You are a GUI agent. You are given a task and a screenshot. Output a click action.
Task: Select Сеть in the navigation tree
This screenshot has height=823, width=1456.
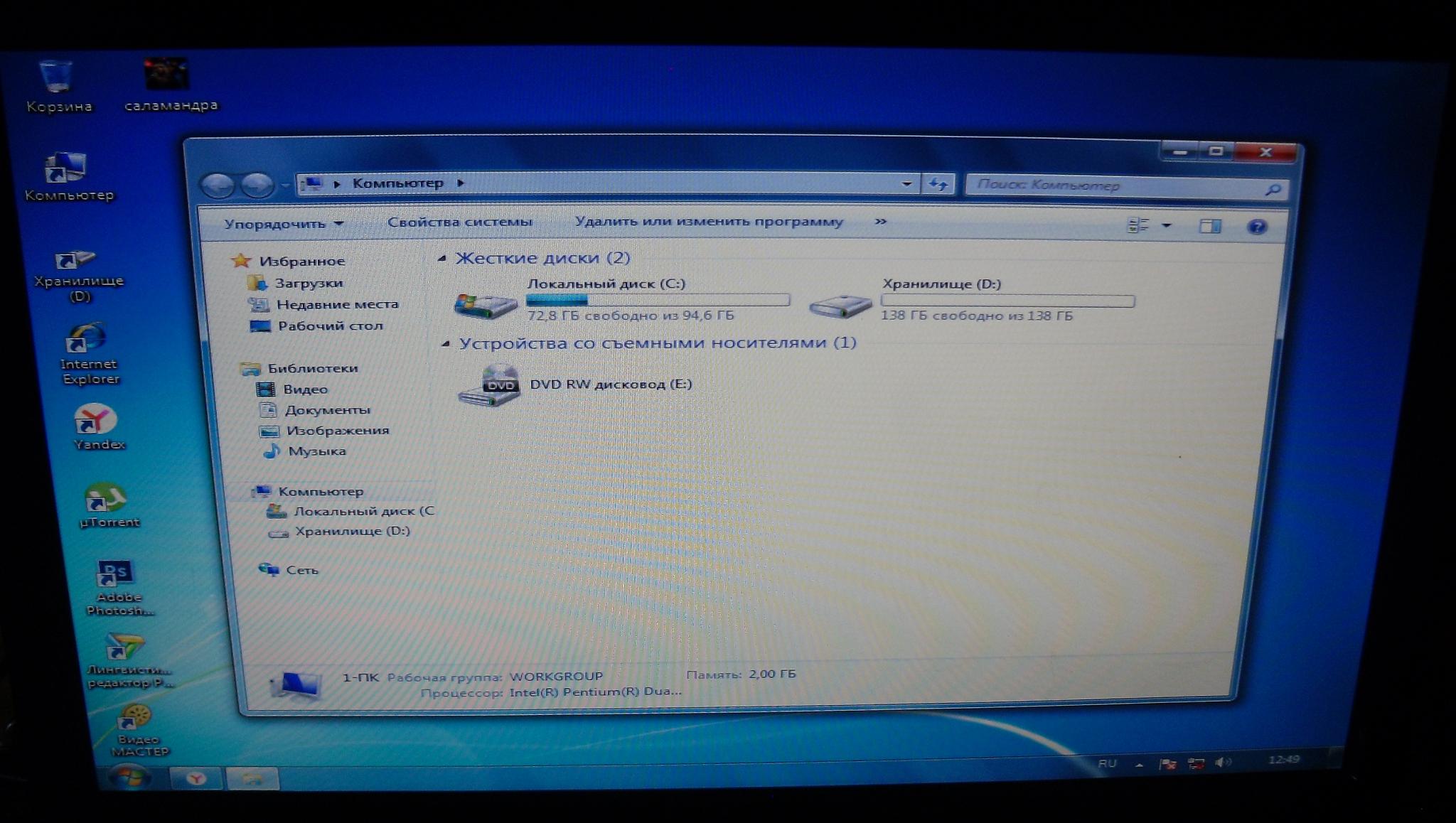click(x=301, y=570)
